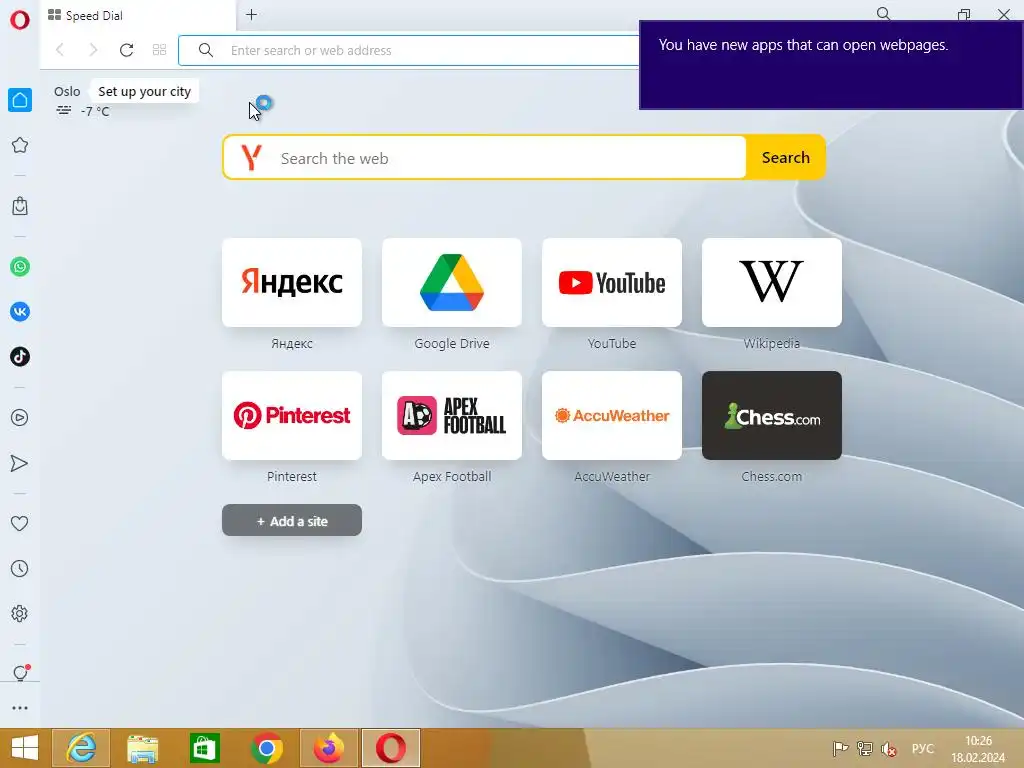
Task: Switch the РУС input language indicator
Action: [x=923, y=748]
